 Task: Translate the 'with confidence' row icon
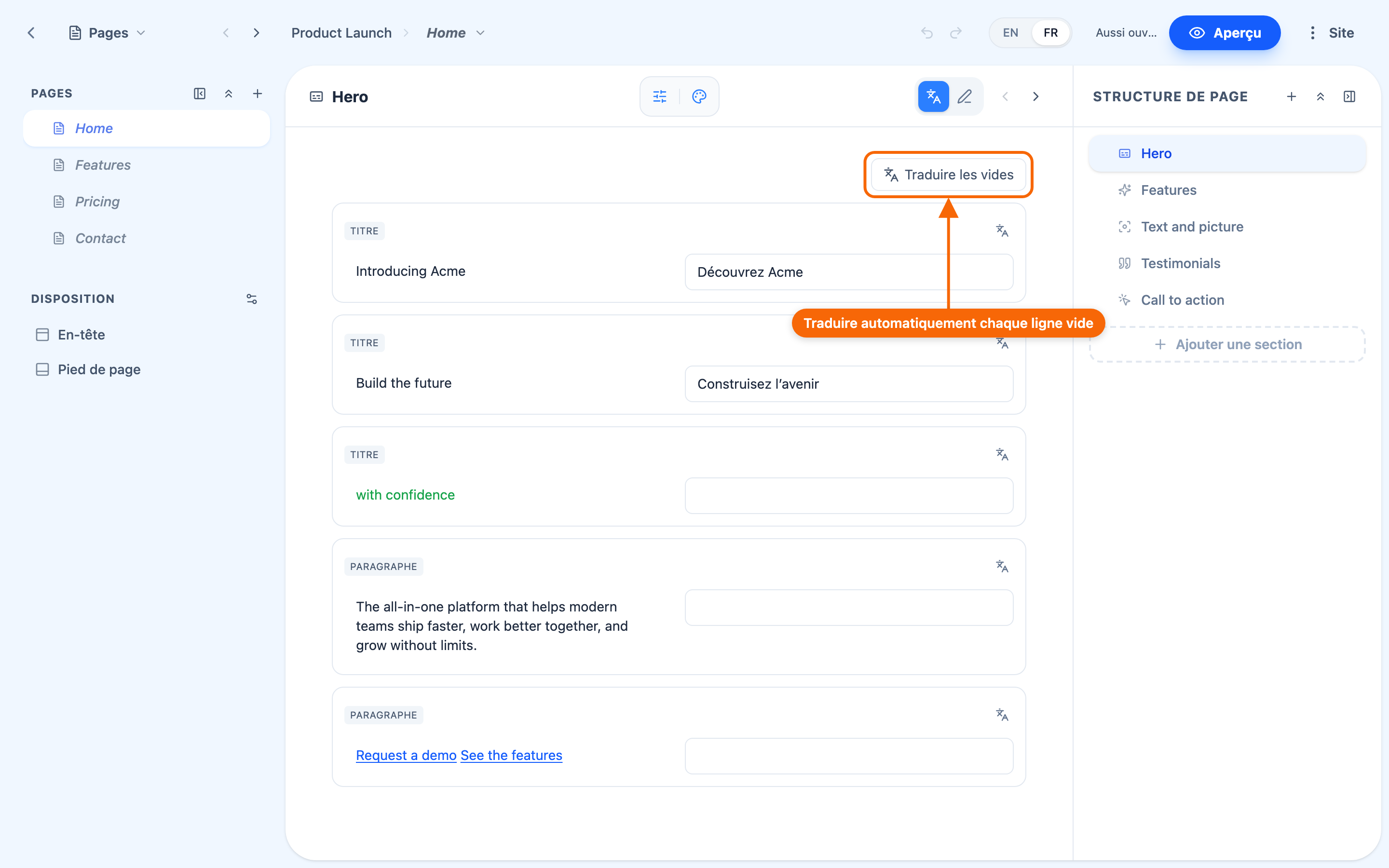pos(1002,455)
